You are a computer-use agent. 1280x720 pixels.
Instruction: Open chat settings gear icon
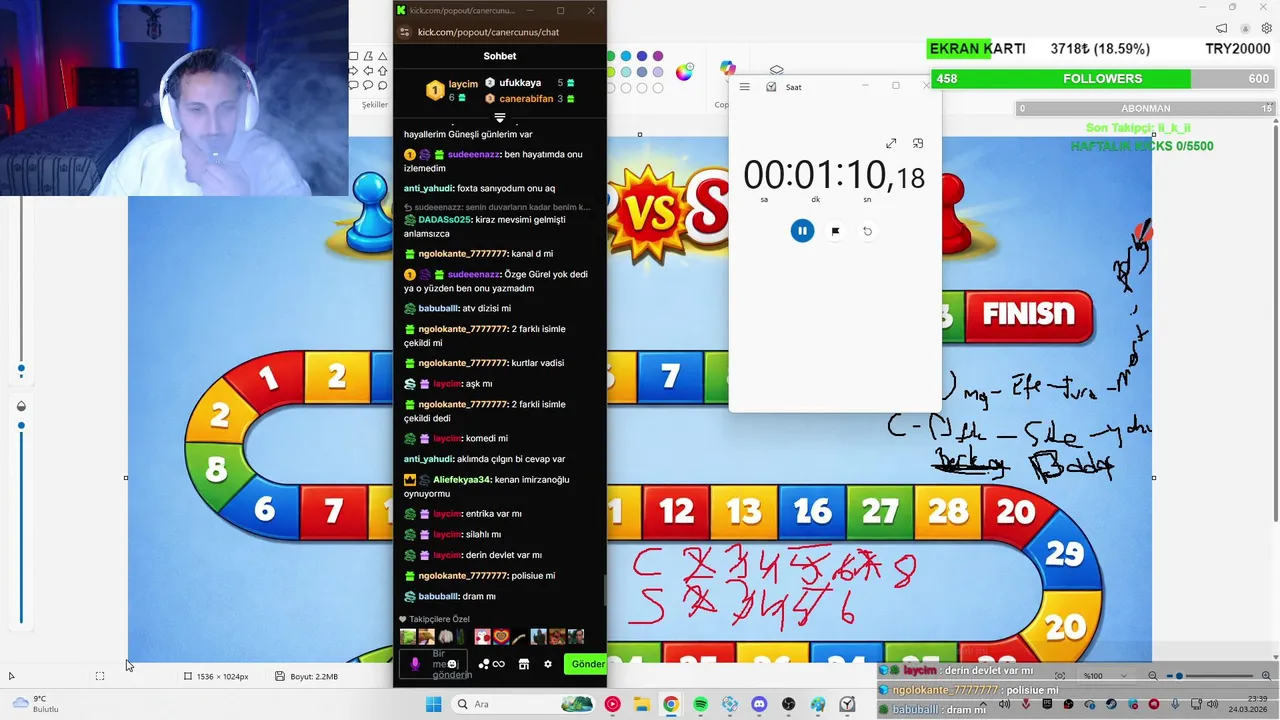[x=547, y=664]
